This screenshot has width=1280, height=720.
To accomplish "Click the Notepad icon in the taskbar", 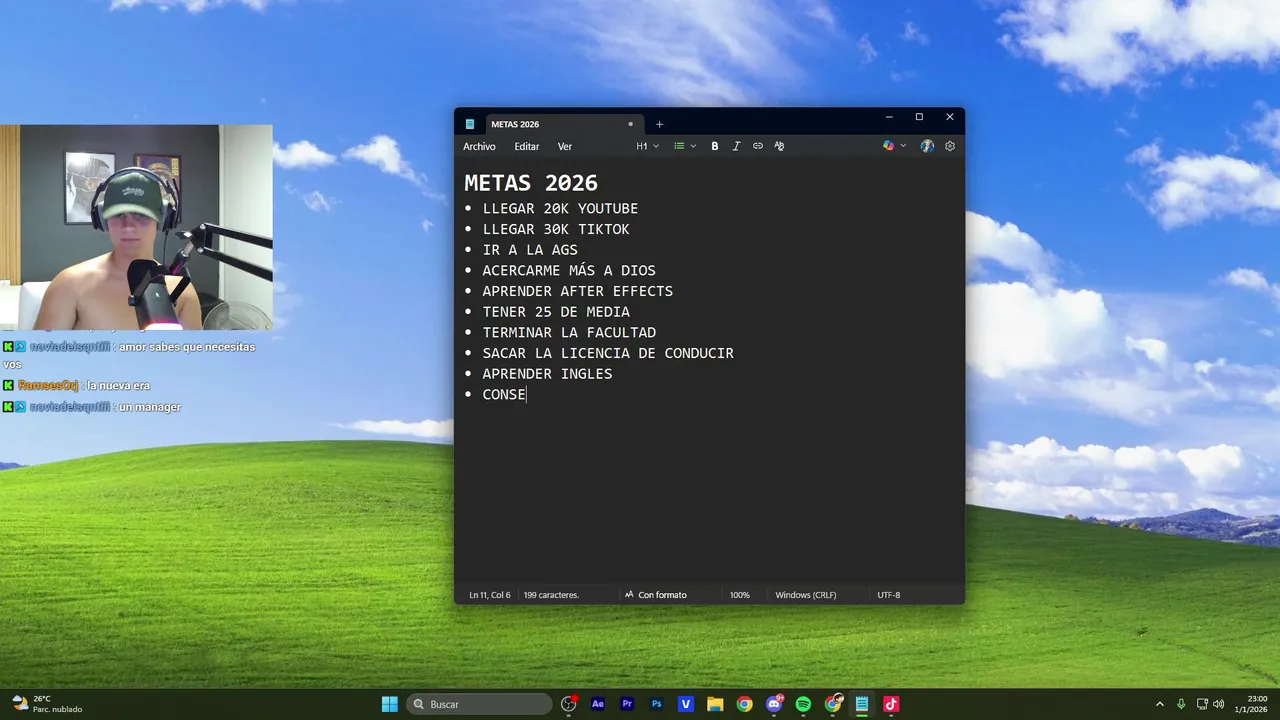I will [862, 704].
